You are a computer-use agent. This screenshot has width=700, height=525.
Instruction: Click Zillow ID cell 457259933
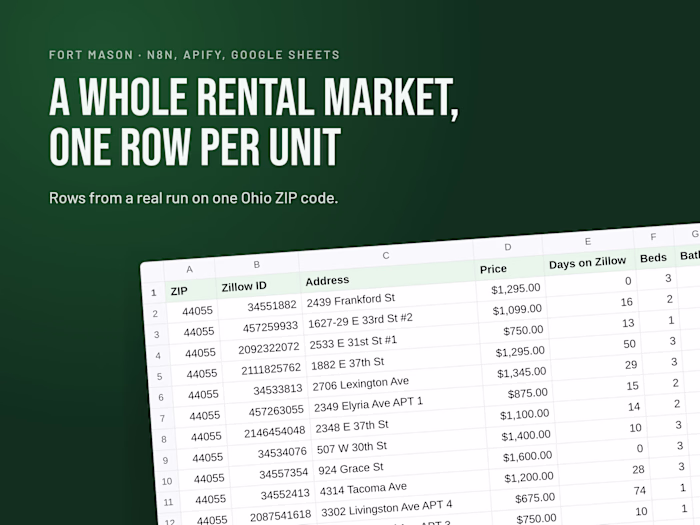[x=262, y=328]
